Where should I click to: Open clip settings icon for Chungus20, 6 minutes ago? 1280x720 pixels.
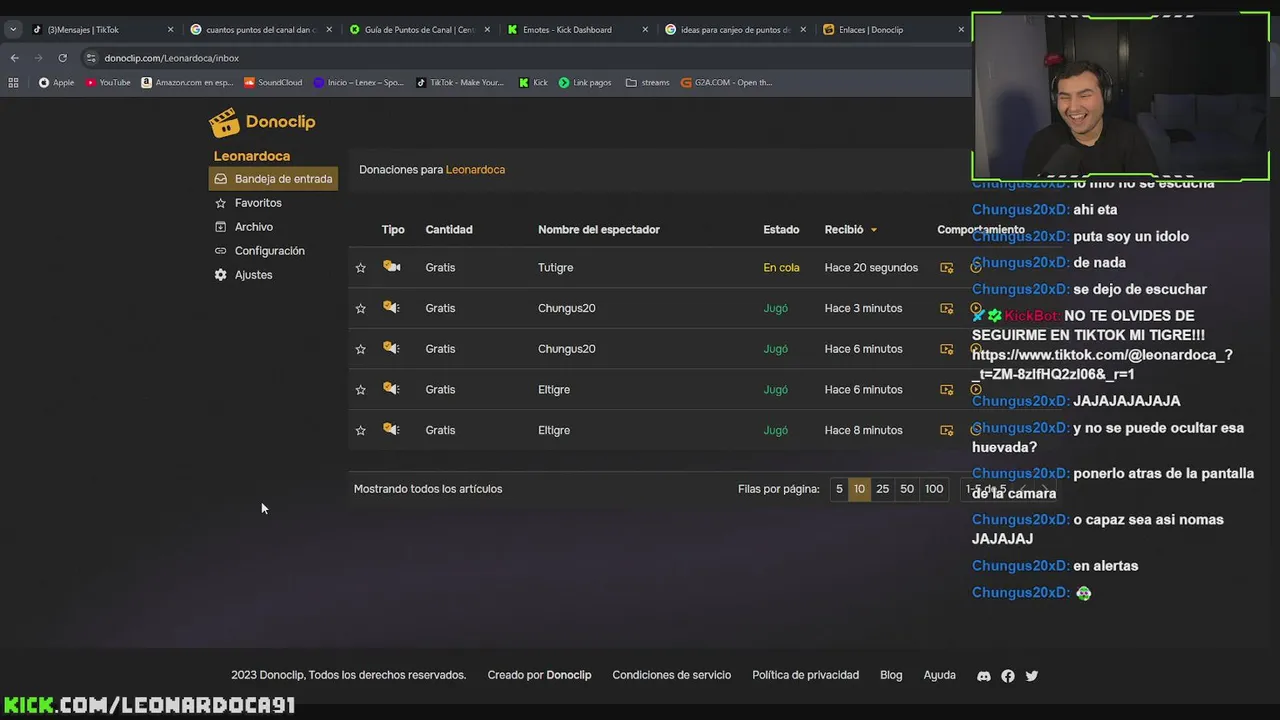[x=947, y=349]
